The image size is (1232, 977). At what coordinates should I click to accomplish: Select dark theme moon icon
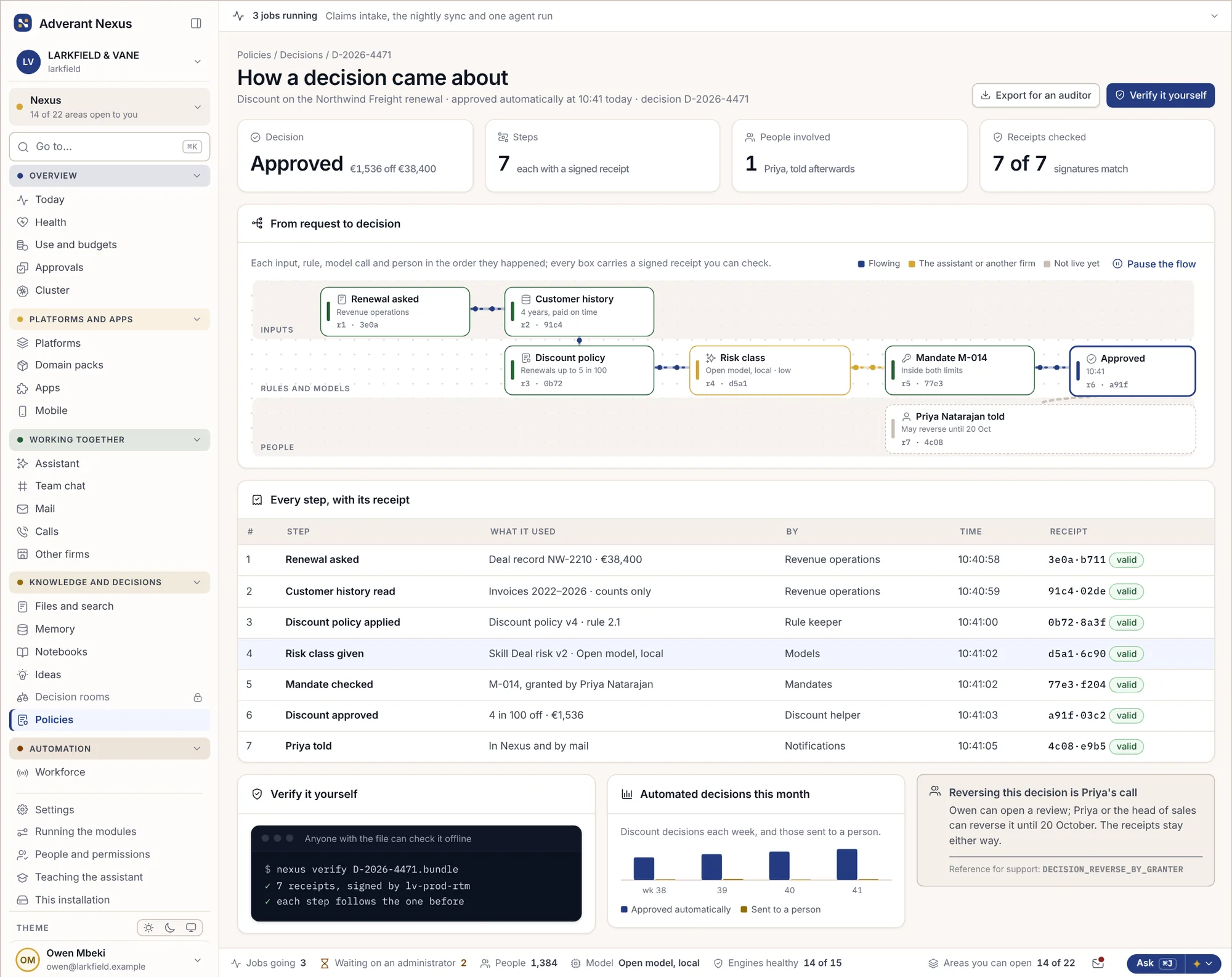click(x=170, y=928)
